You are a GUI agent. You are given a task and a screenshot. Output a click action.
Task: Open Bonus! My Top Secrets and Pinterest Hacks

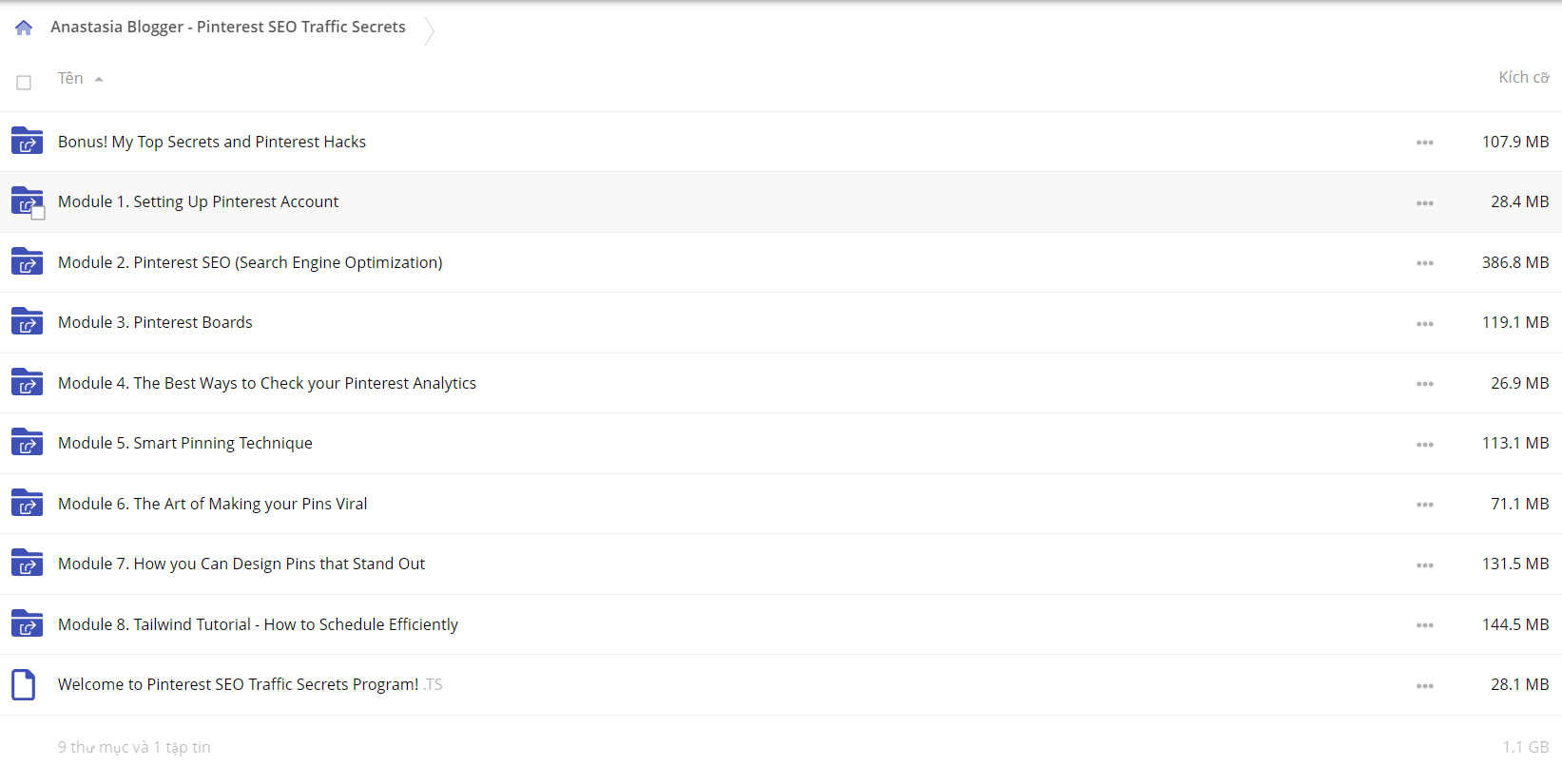coord(212,142)
